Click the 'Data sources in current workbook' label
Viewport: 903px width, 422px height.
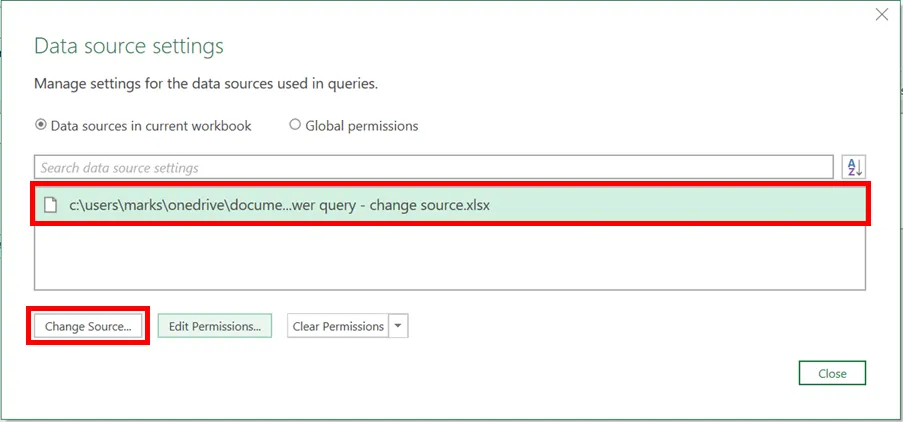151,126
